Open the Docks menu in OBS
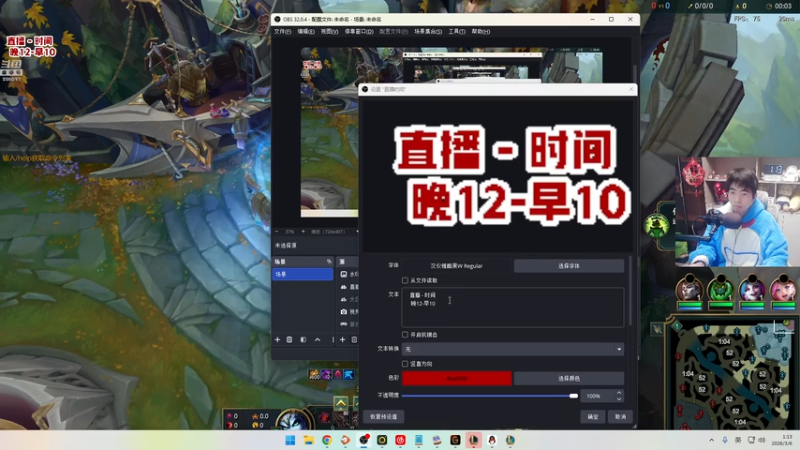 pyautogui.click(x=359, y=32)
